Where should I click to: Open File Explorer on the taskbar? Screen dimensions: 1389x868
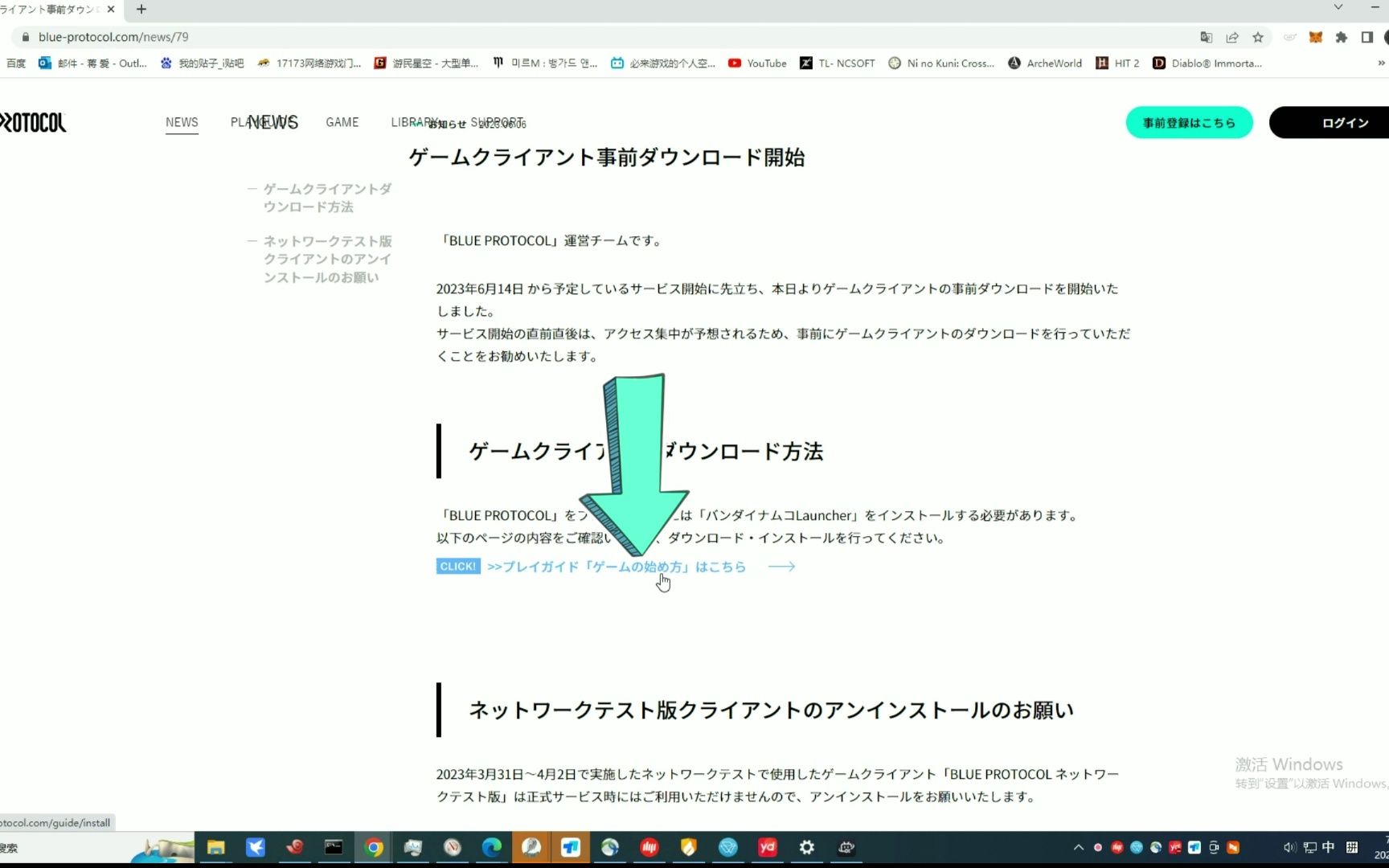coord(215,847)
